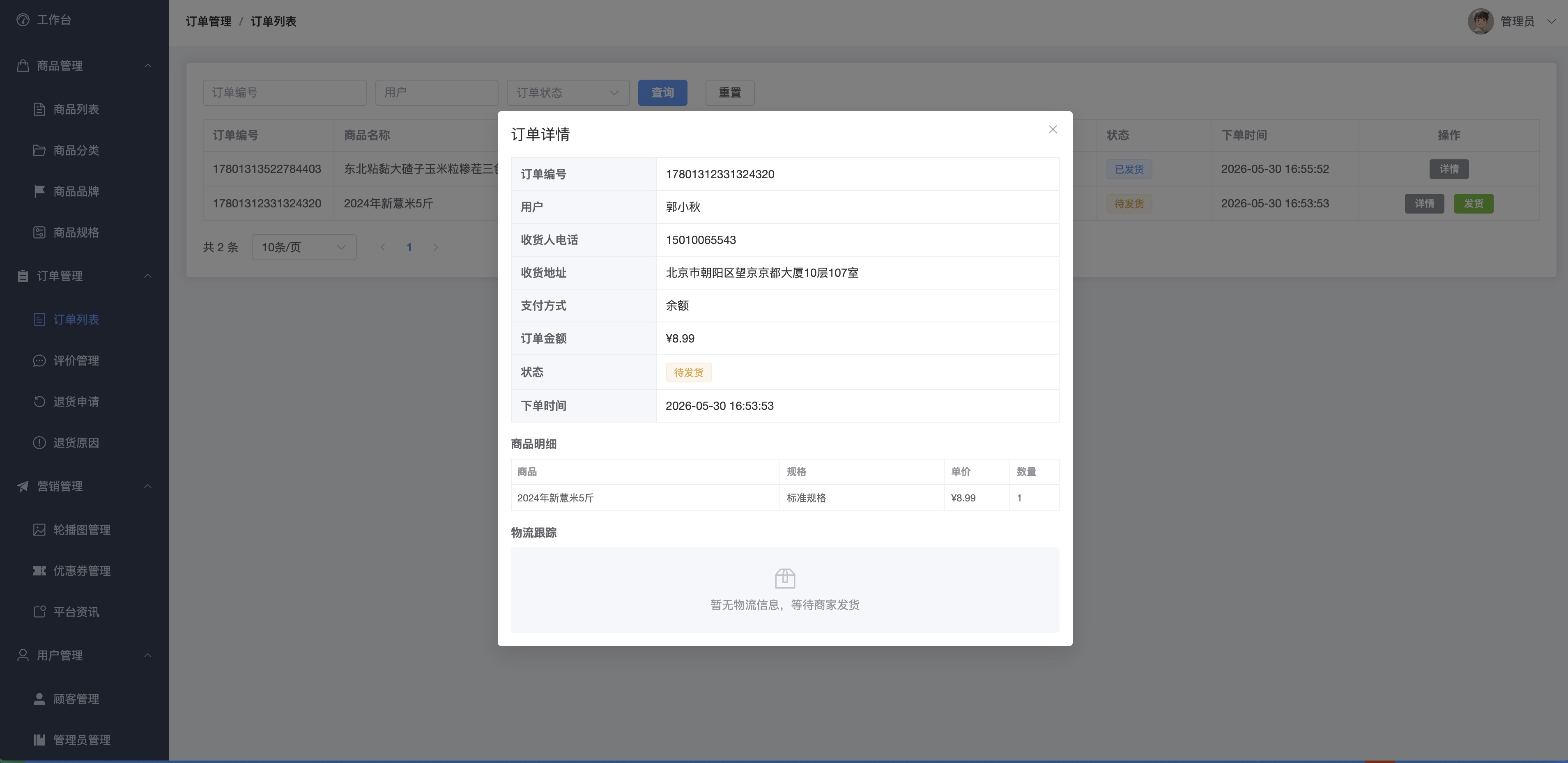Collapse the 商品管理 menu chevron
Image resolution: width=1568 pixels, height=763 pixels.
(148, 66)
